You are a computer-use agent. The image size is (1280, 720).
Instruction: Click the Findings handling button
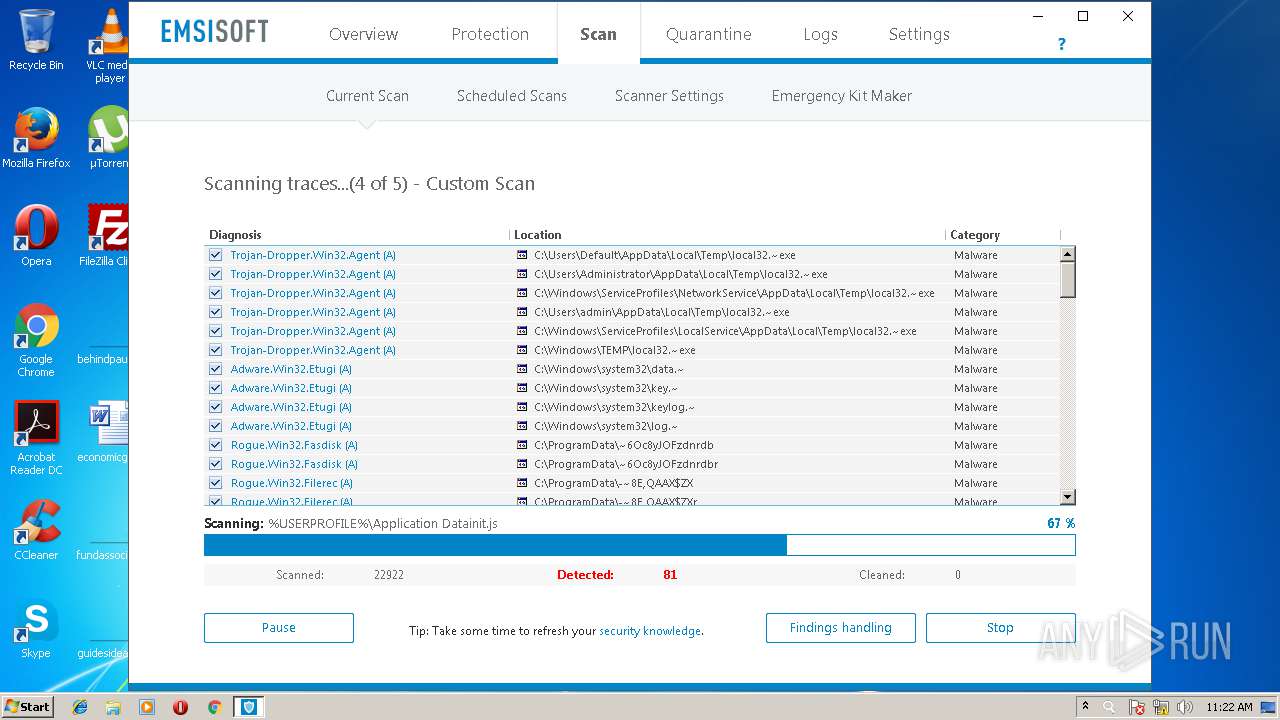click(841, 628)
